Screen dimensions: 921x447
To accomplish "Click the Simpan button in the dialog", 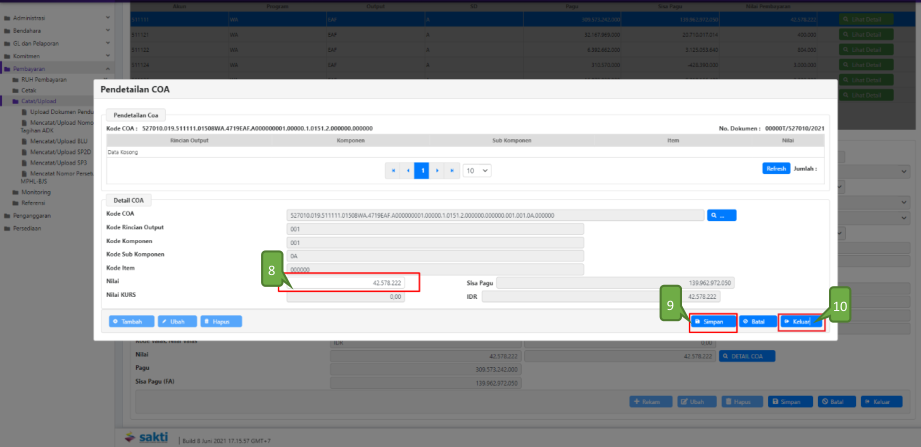I will [713, 321].
